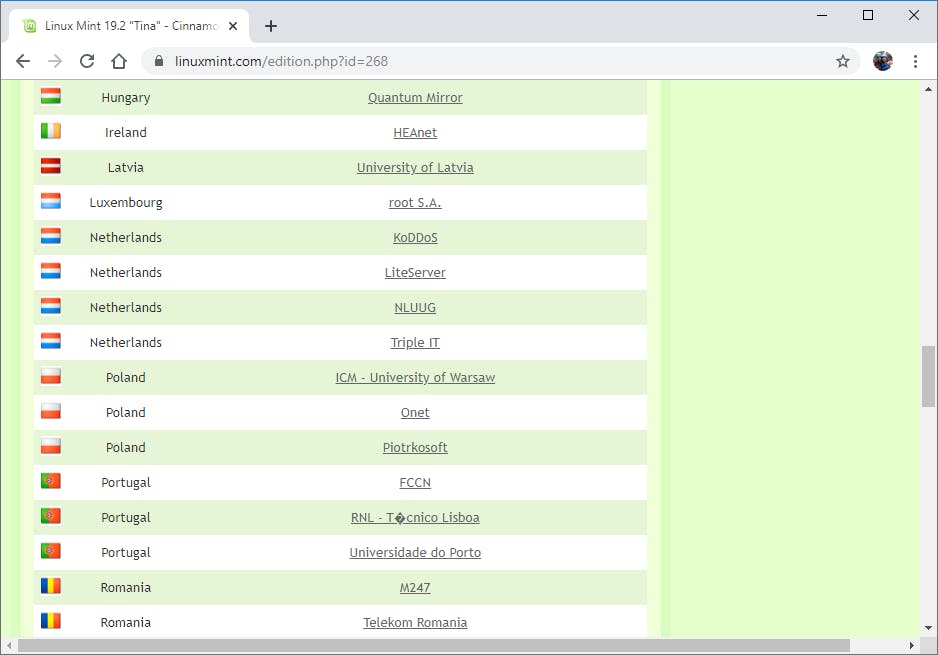This screenshot has height=655, width=938.
Task: Click the flag beside the LiteServer row
Action: pyautogui.click(x=51, y=271)
